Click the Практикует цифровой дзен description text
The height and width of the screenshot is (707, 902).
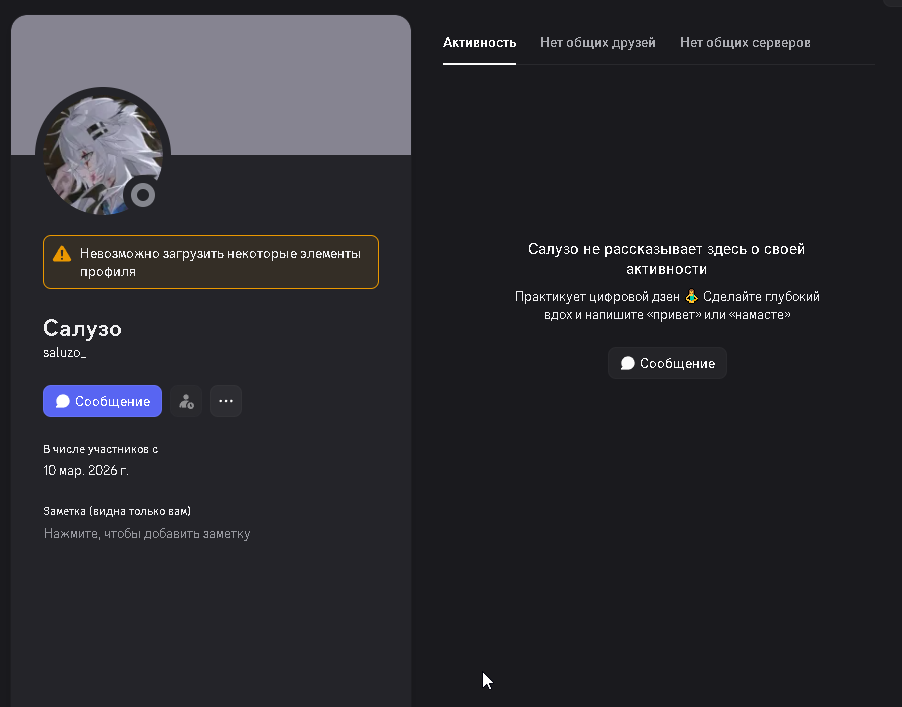(x=667, y=305)
